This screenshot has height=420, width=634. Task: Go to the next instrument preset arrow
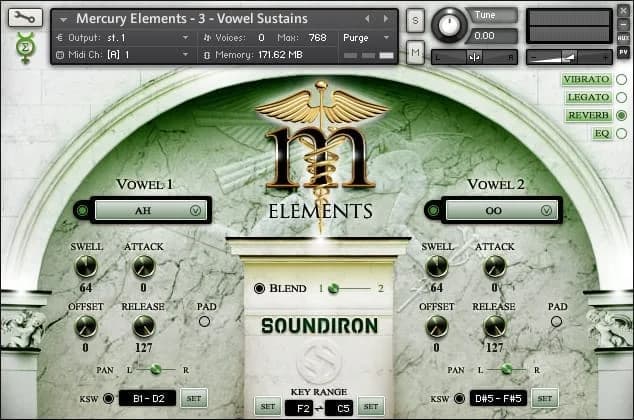pos(386,19)
